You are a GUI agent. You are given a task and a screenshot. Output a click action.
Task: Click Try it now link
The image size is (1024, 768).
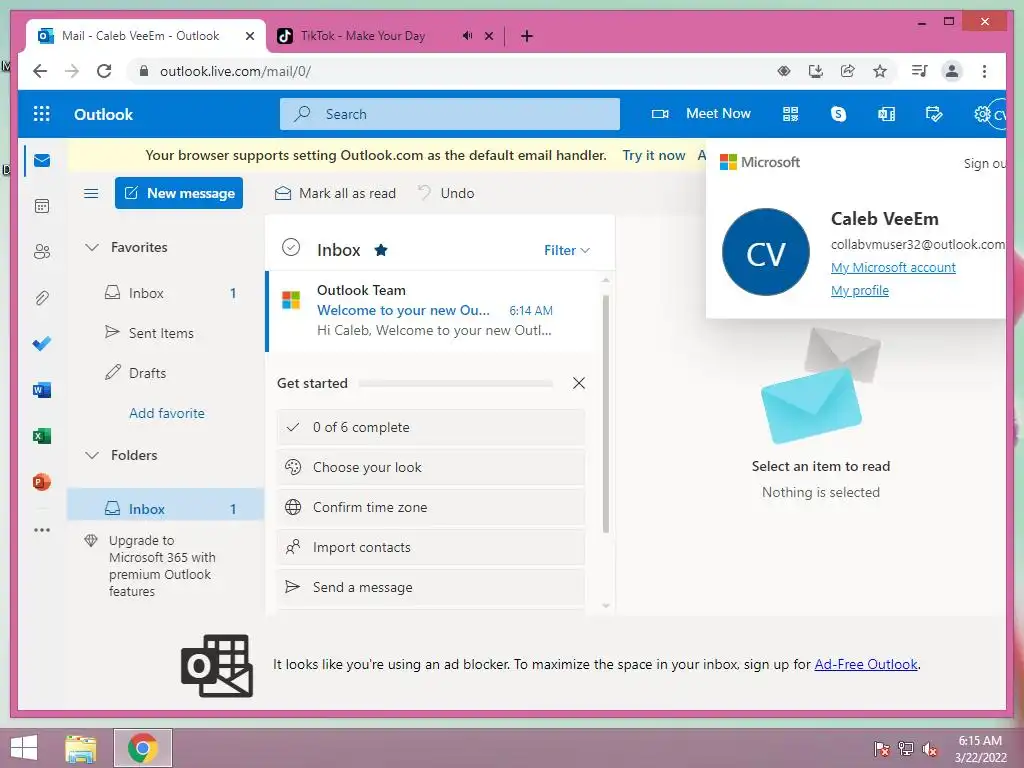654,155
